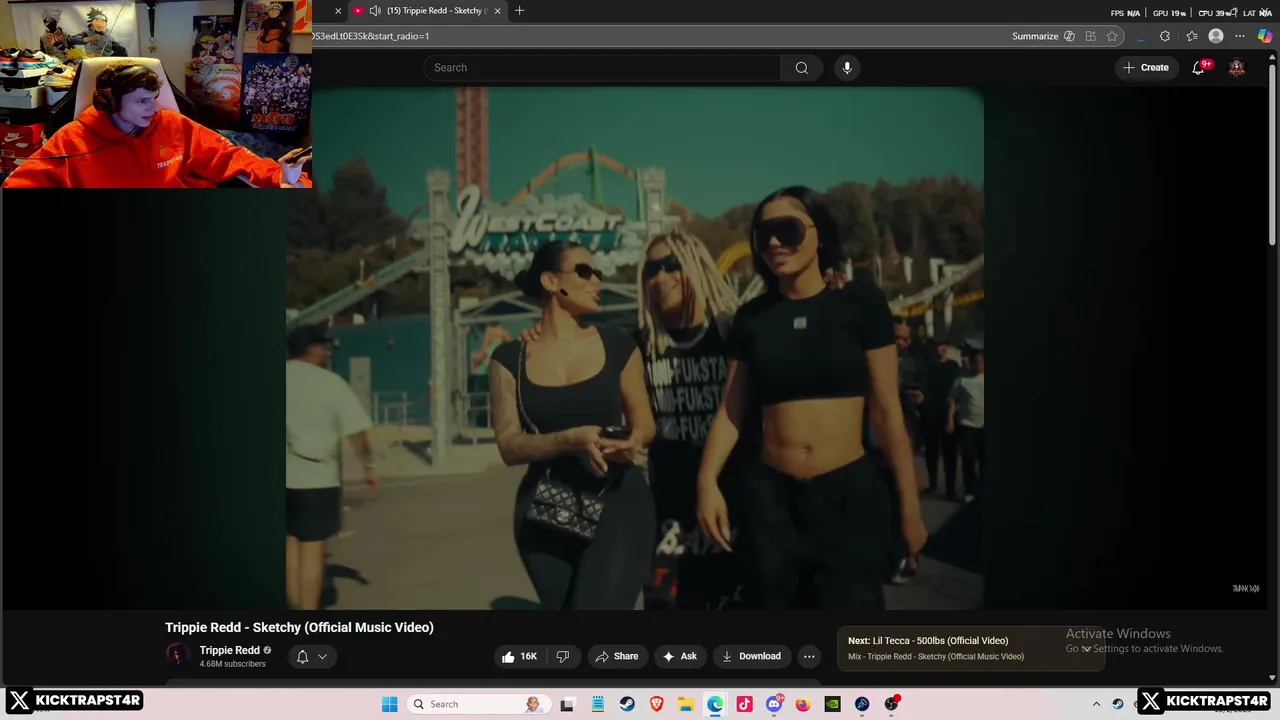Image resolution: width=1280 pixels, height=720 pixels.
Task: Open Discord from the taskbar
Action: click(x=774, y=704)
